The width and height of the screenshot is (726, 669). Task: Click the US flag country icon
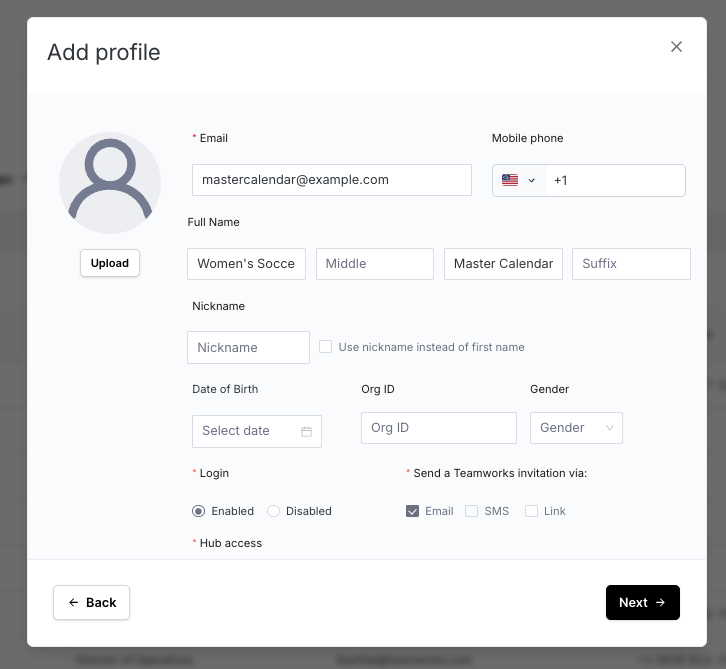pos(510,181)
